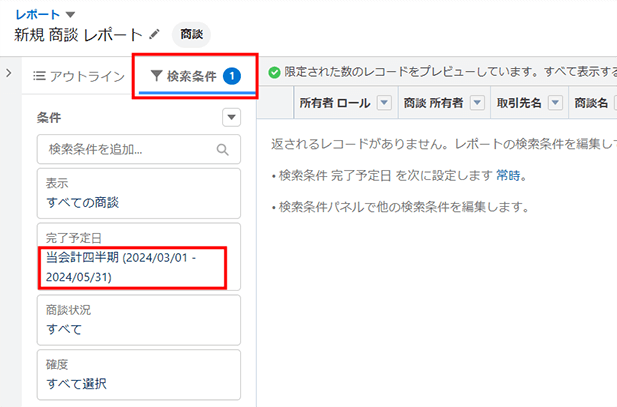Viewport: 617px width, 407px height.
Task: Click the filter count badge 1
Action: pyautogui.click(x=232, y=76)
